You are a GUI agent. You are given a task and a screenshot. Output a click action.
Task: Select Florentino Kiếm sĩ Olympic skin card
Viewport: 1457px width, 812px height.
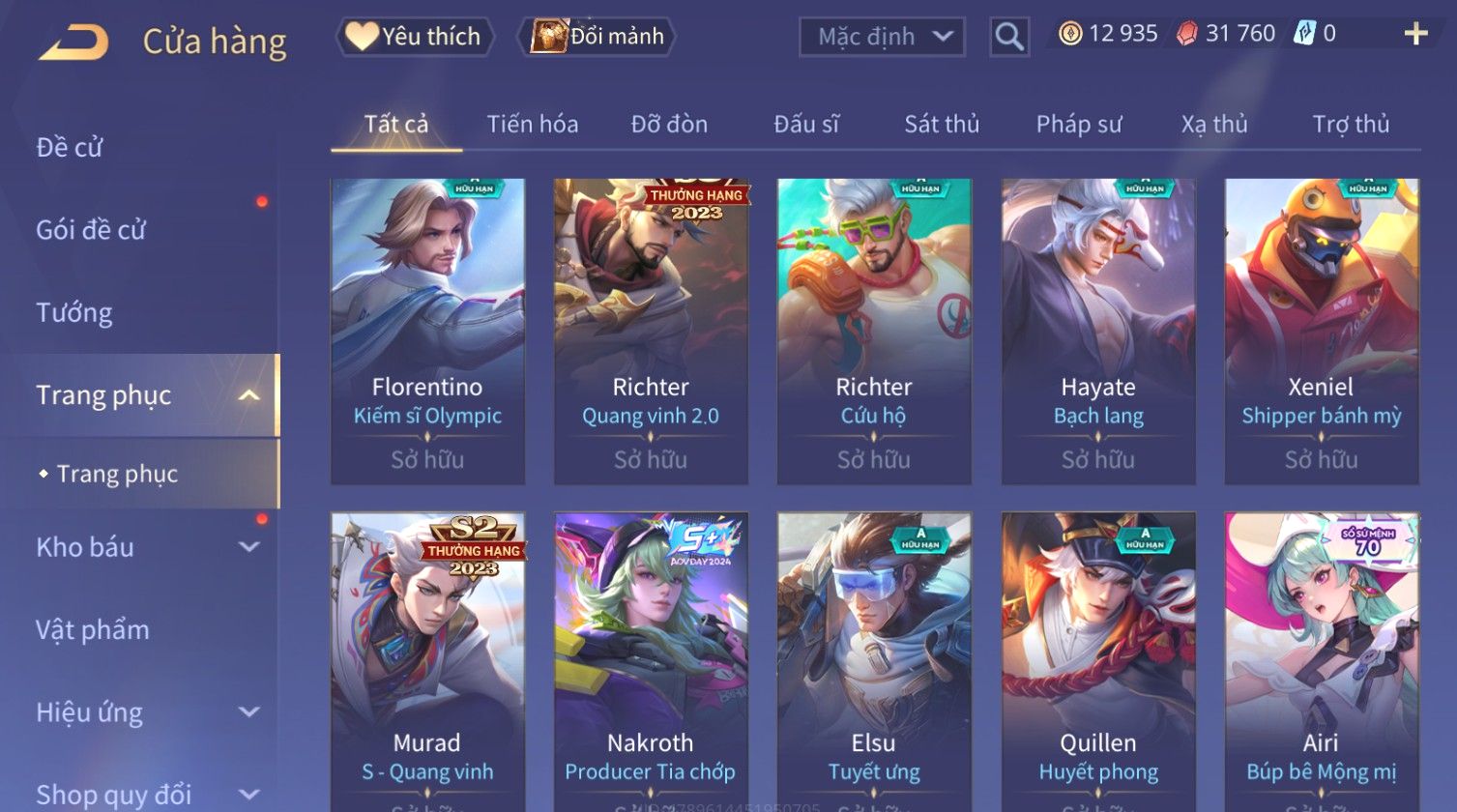pos(427,332)
